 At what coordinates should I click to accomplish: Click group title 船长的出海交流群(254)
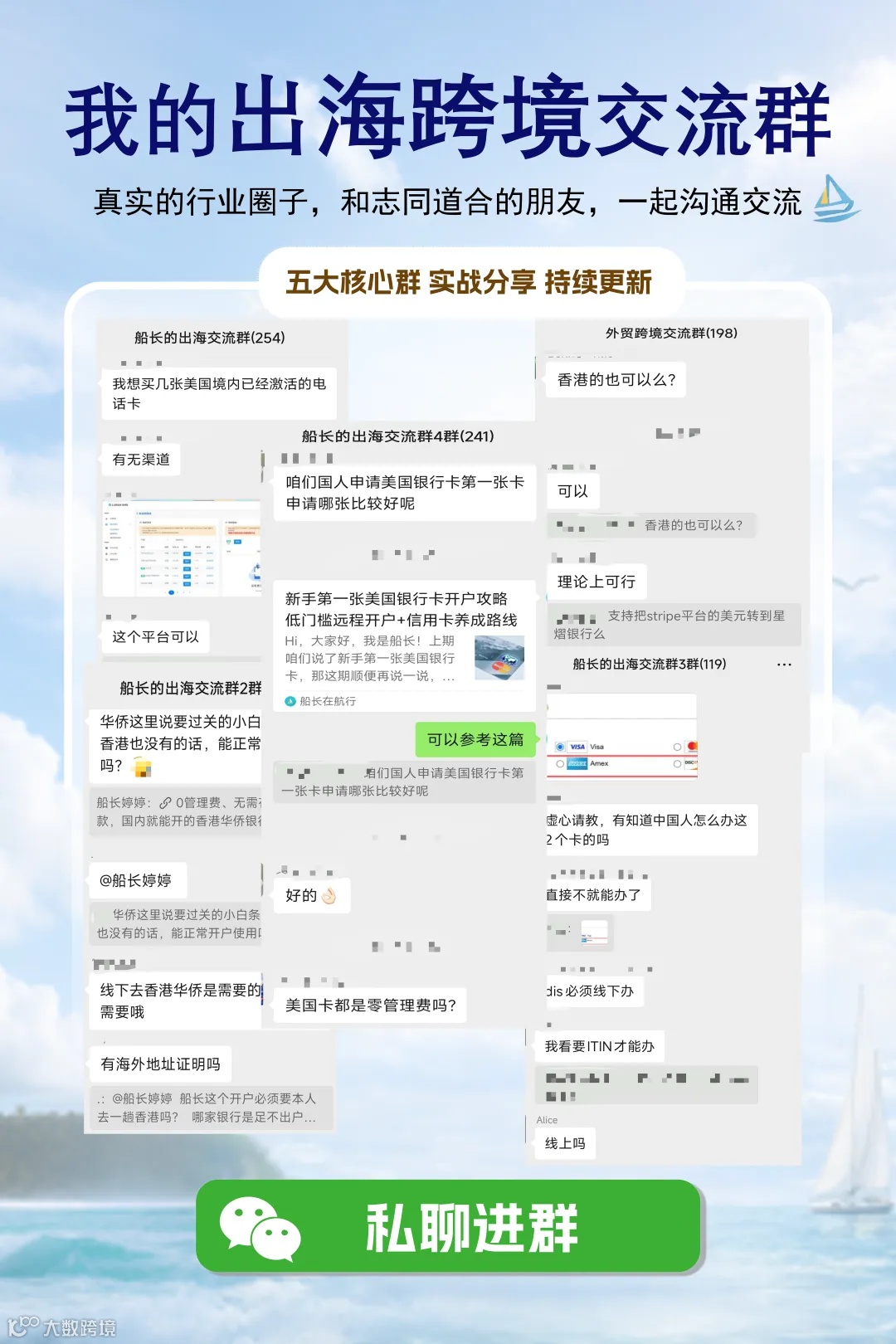pos(210,338)
